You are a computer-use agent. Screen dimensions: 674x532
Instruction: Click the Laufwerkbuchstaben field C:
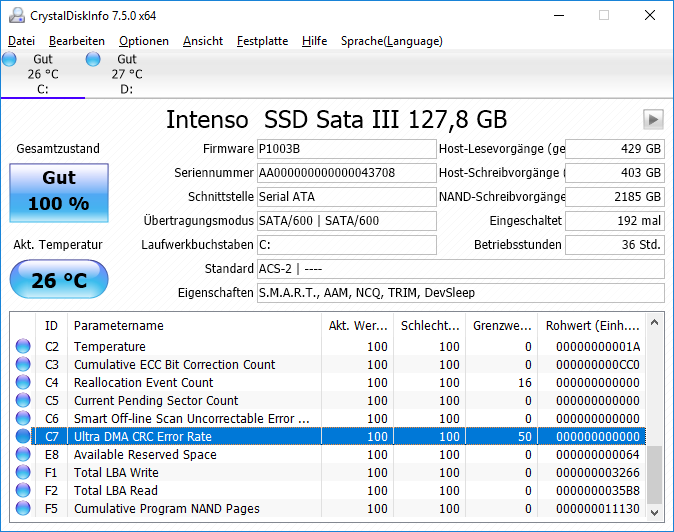[346, 245]
